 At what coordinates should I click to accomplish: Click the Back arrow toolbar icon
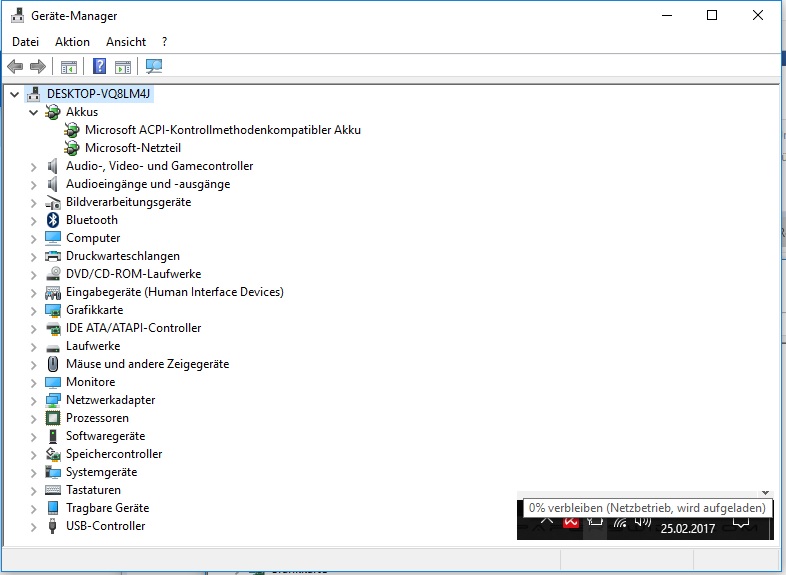click(x=15, y=66)
